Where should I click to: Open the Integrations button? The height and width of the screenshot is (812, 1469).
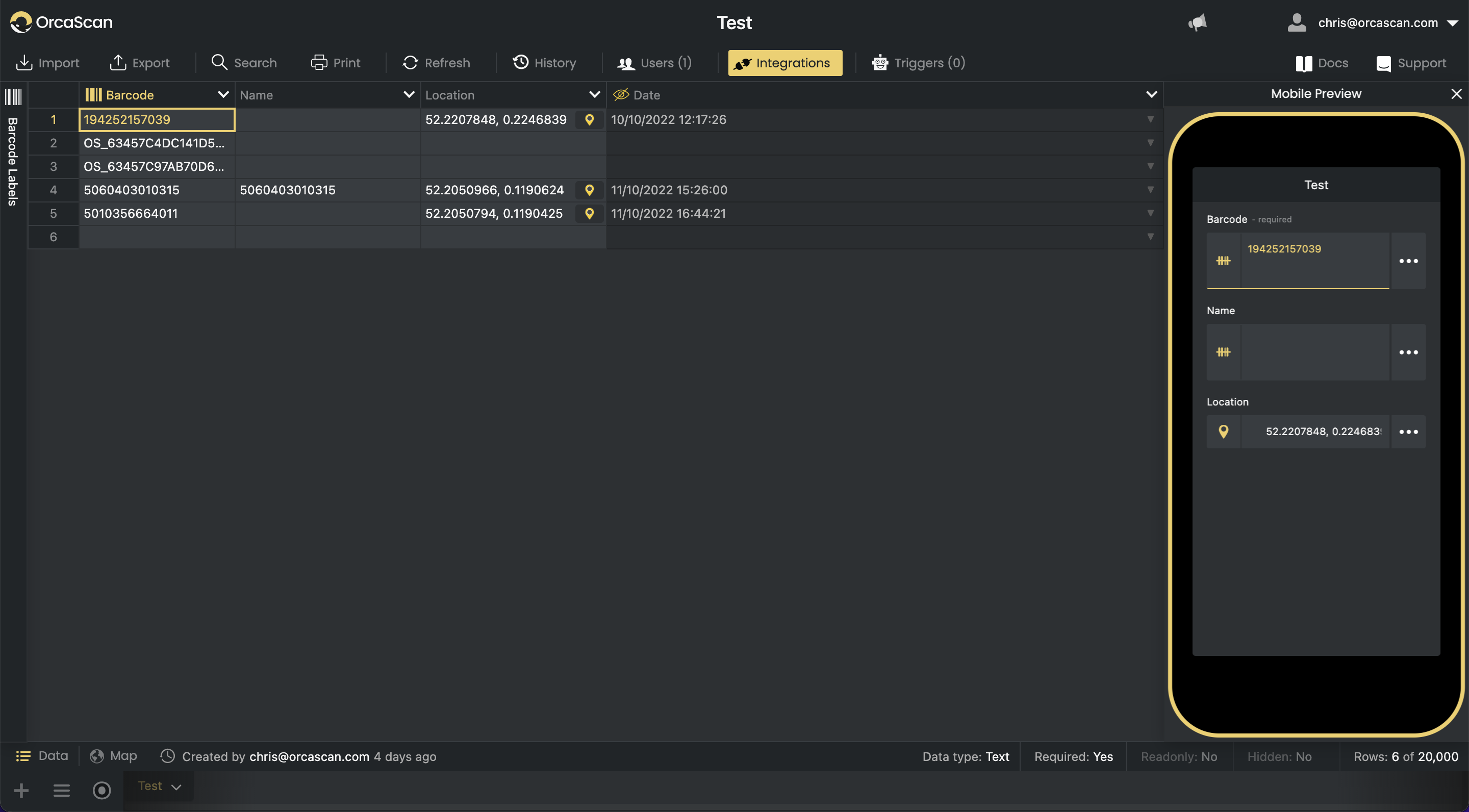[x=784, y=63]
